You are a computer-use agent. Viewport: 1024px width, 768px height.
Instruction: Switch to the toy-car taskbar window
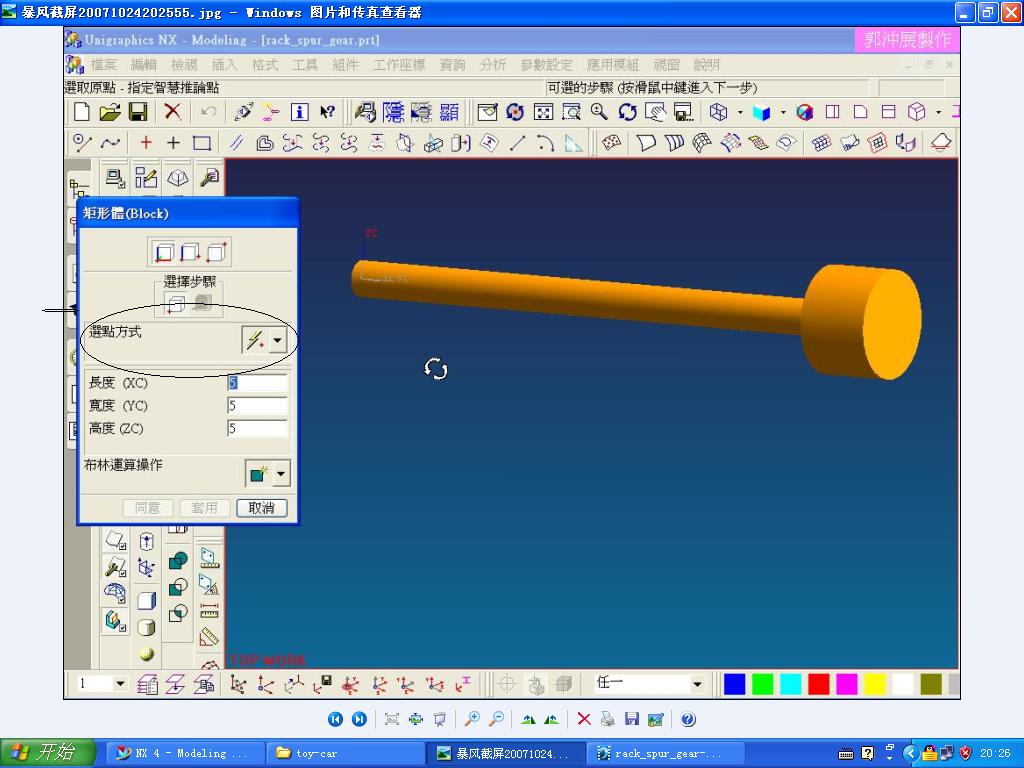[x=345, y=753]
